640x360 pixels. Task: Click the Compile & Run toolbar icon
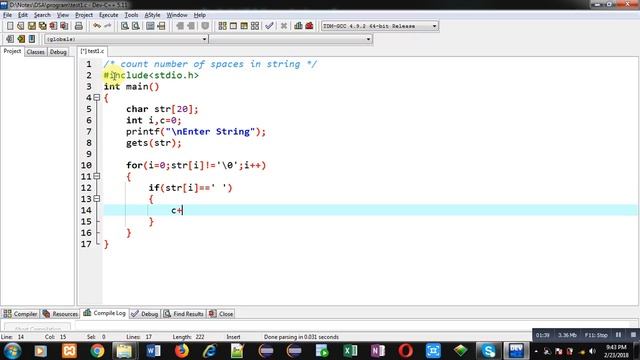click(x=244, y=26)
